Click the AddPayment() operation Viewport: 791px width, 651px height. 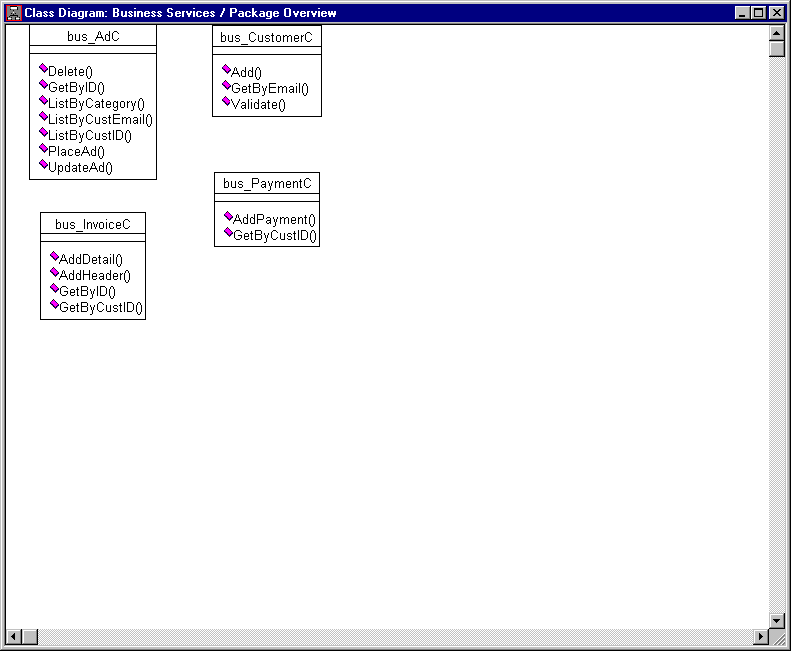(274, 220)
